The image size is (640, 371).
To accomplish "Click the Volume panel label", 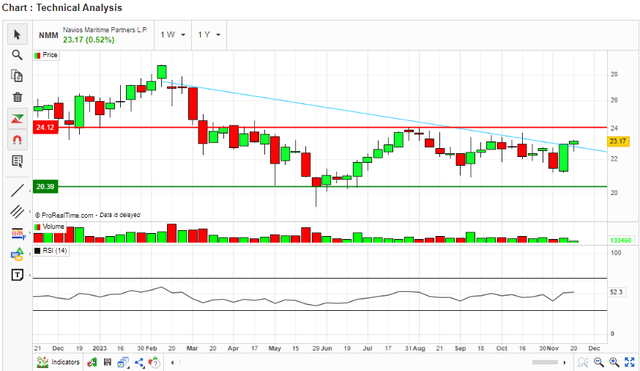I will click(49, 227).
